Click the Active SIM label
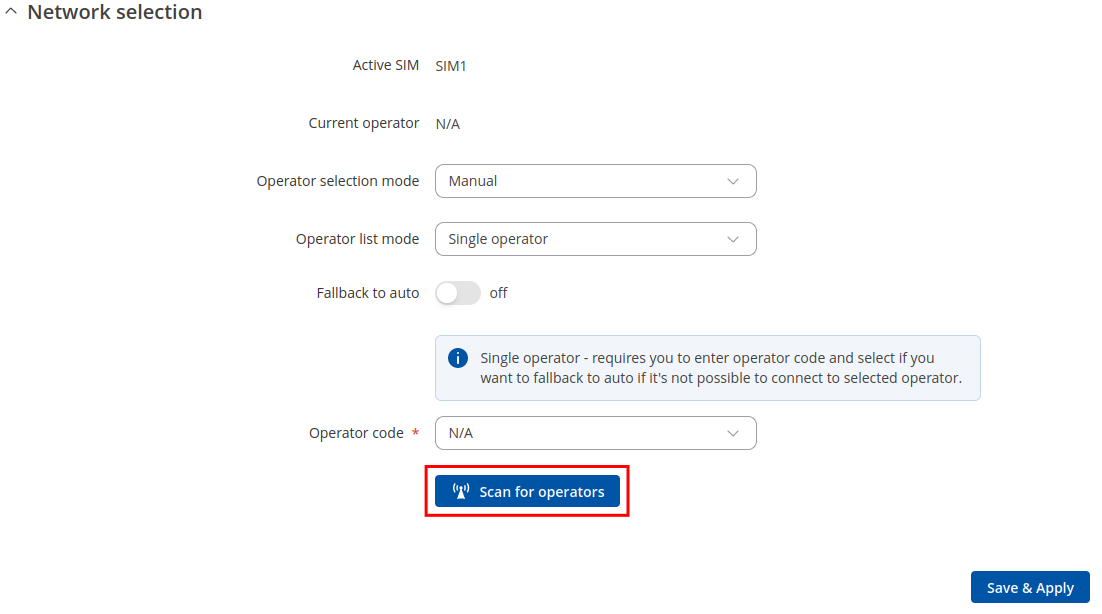 [x=386, y=65]
